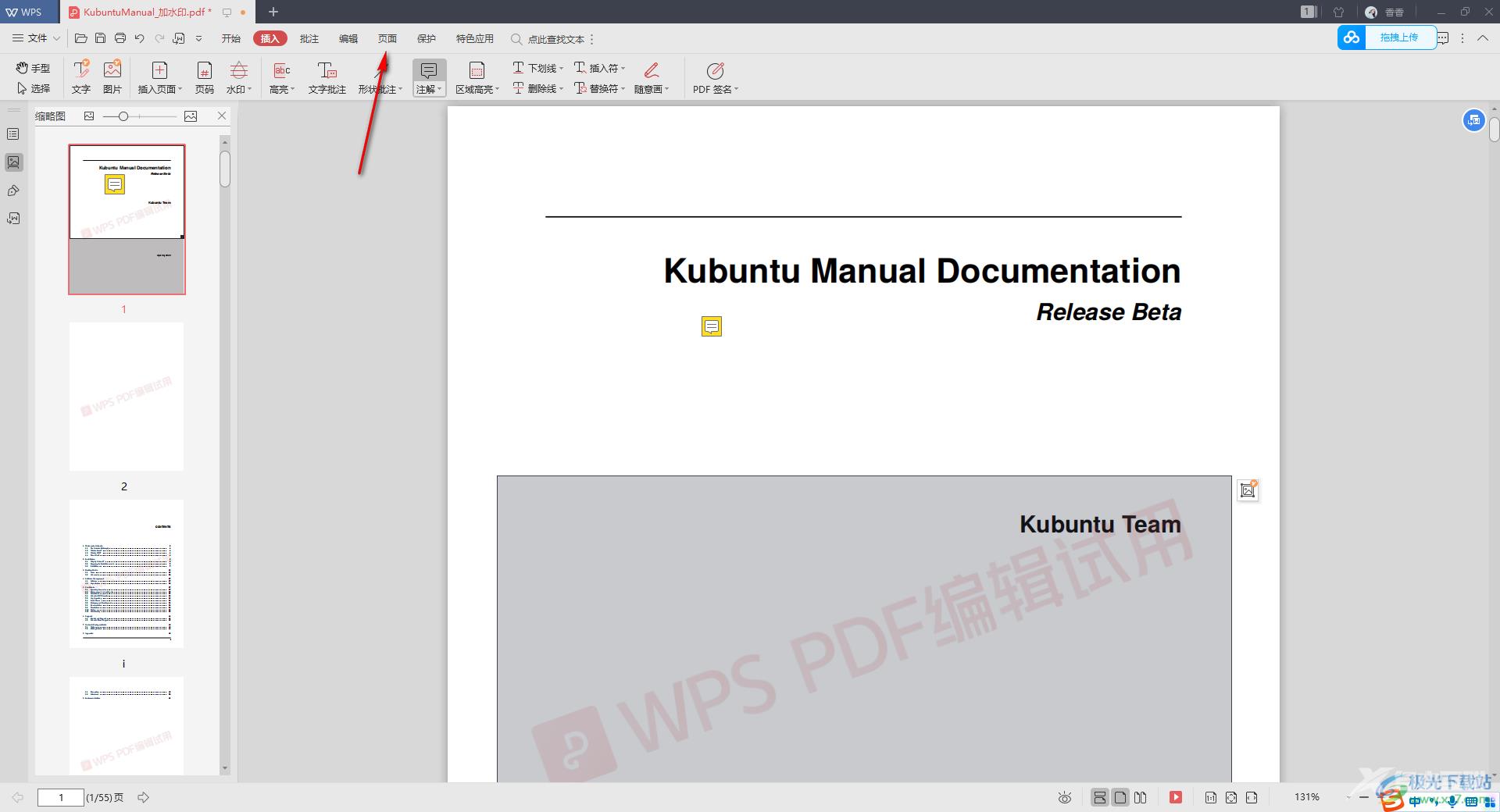This screenshot has height=812, width=1500.
Task: Go to next page with the right arrow
Action: point(143,797)
